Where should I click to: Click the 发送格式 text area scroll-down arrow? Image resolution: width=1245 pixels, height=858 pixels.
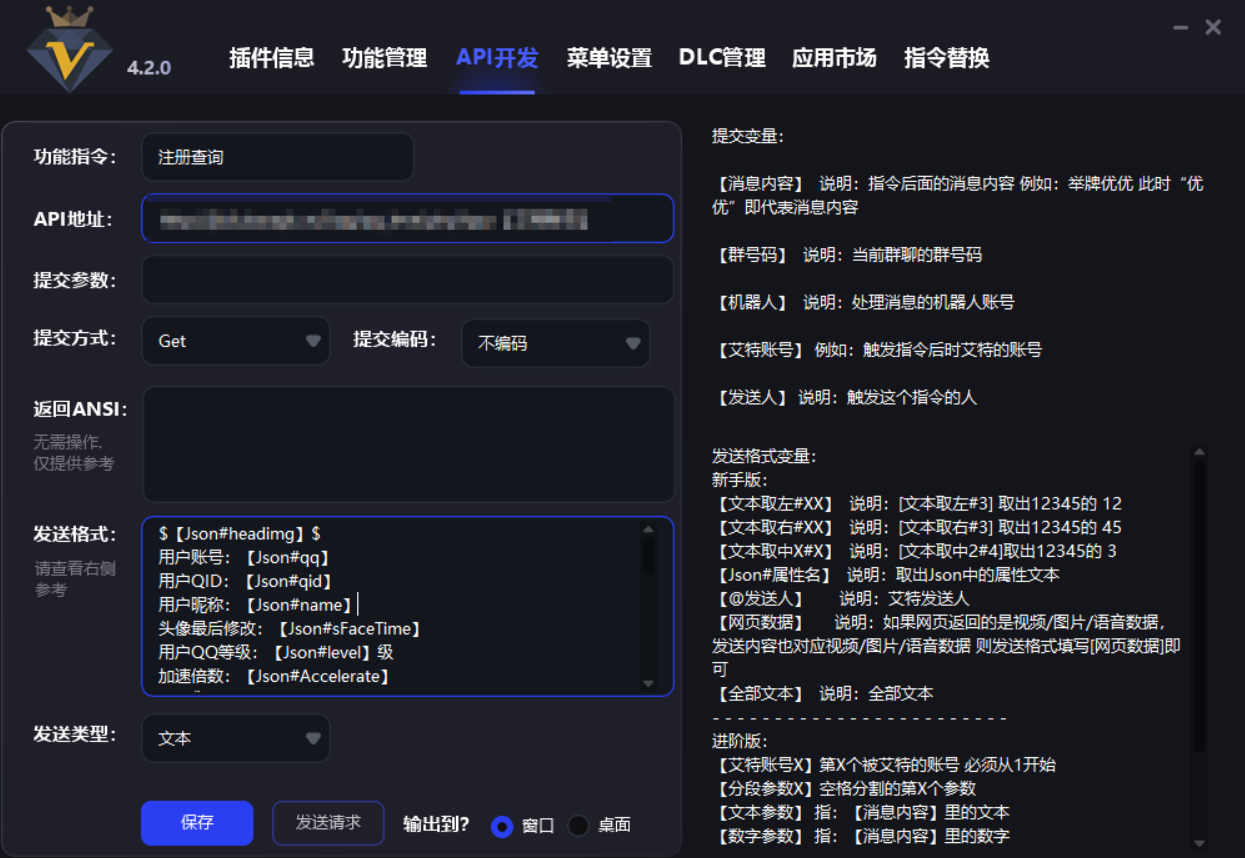coord(648,684)
